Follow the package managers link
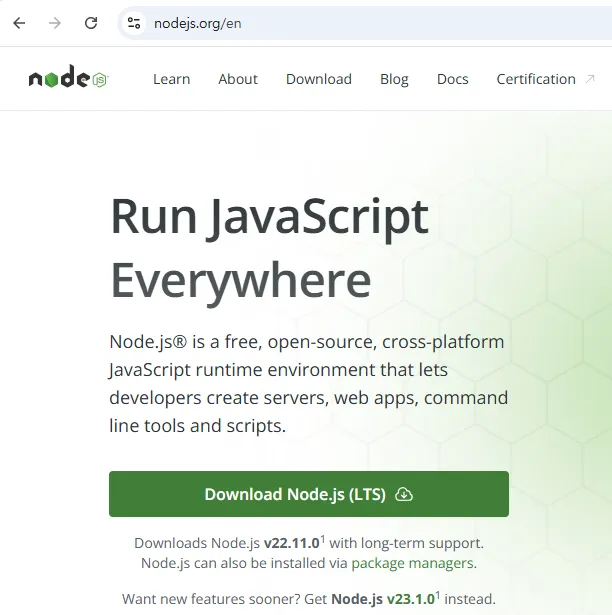Viewport: 612px width, 615px height. coord(412,563)
